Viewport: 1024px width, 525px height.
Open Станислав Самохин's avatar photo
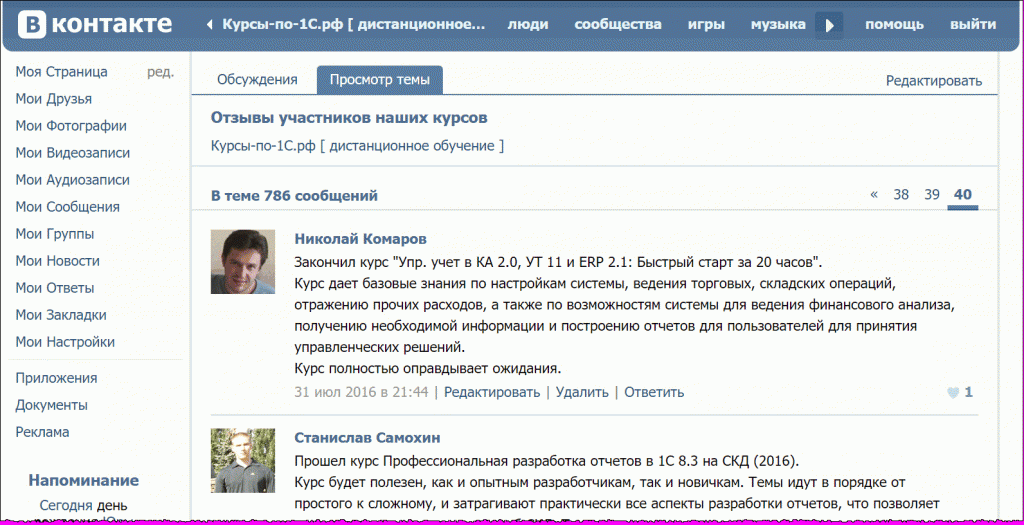pos(243,460)
